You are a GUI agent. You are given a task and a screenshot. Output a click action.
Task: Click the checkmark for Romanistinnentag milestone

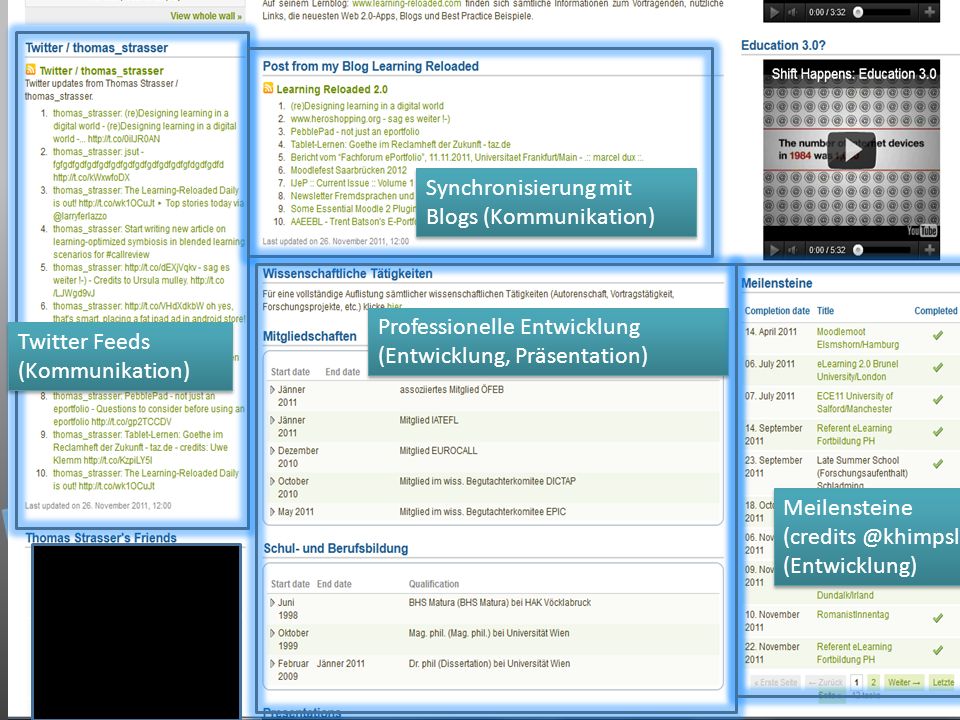tap(937, 618)
